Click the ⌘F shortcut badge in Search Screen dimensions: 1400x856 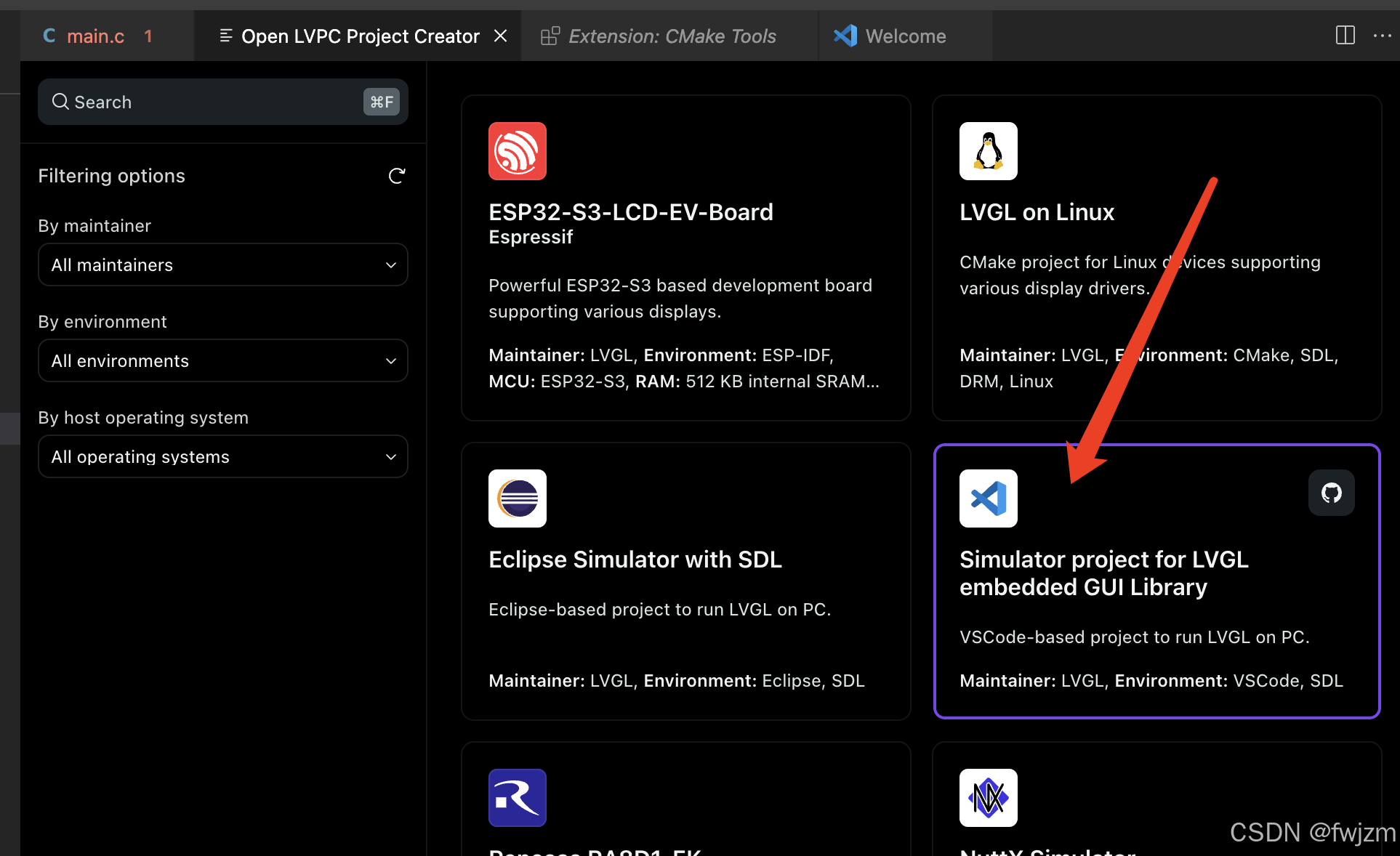pyautogui.click(x=382, y=102)
